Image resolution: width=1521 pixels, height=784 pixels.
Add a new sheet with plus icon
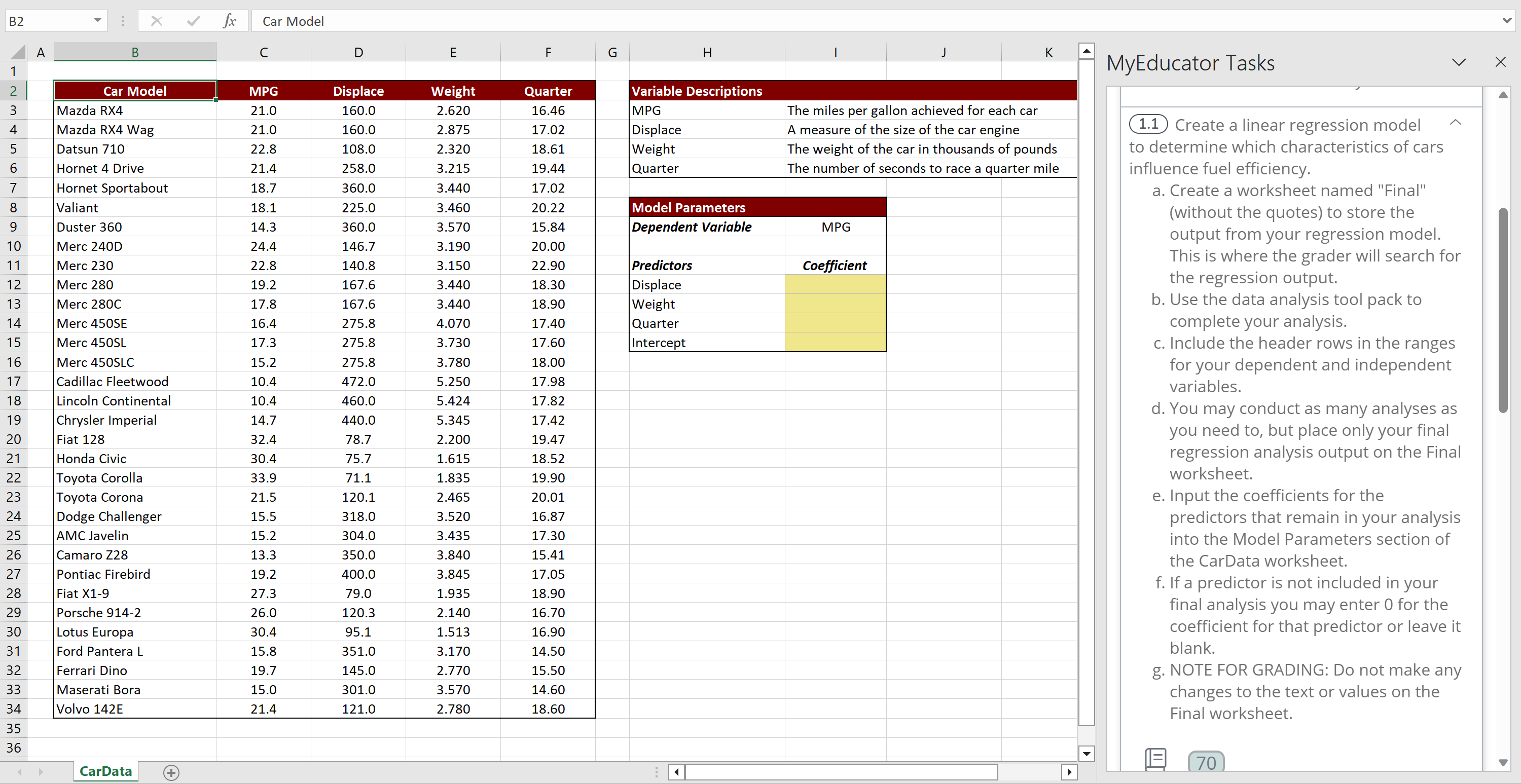tap(171, 772)
